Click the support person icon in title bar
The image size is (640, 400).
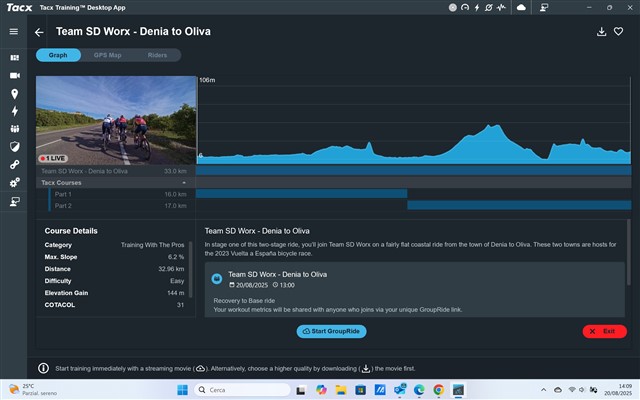[x=544, y=7]
